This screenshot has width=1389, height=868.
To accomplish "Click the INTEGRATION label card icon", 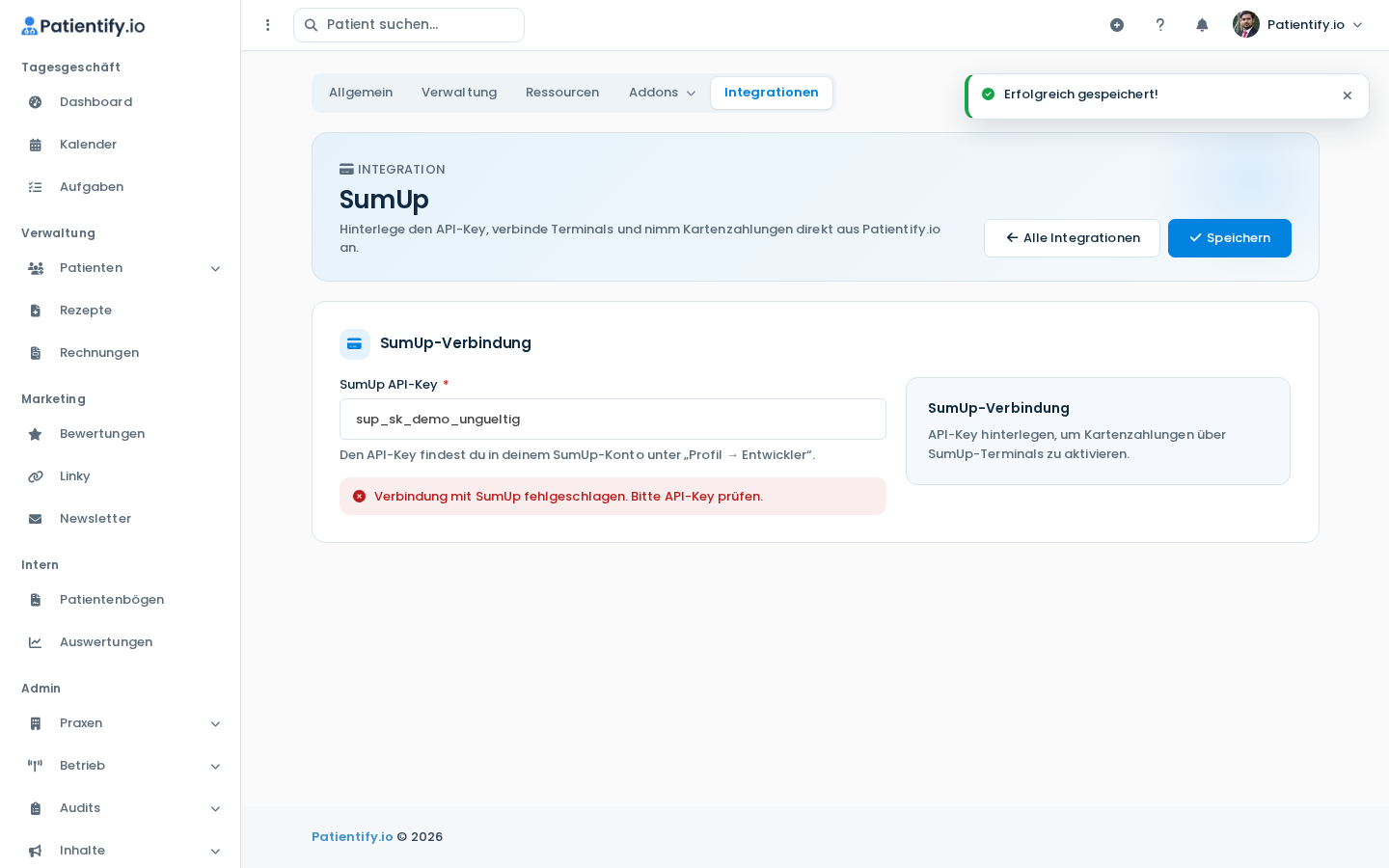I will click(x=346, y=170).
